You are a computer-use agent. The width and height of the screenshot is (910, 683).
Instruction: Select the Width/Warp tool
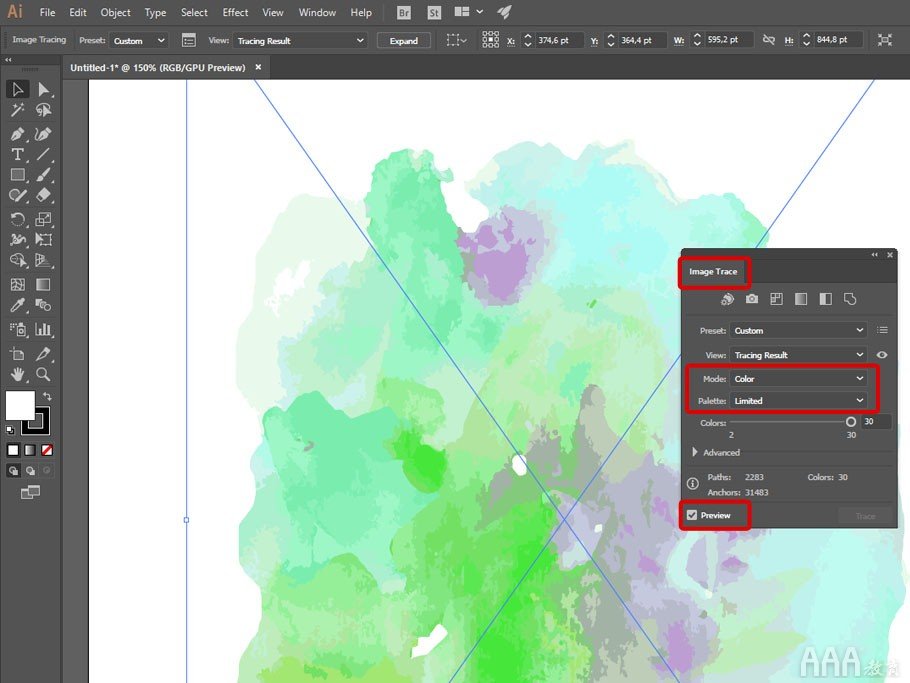[17, 240]
